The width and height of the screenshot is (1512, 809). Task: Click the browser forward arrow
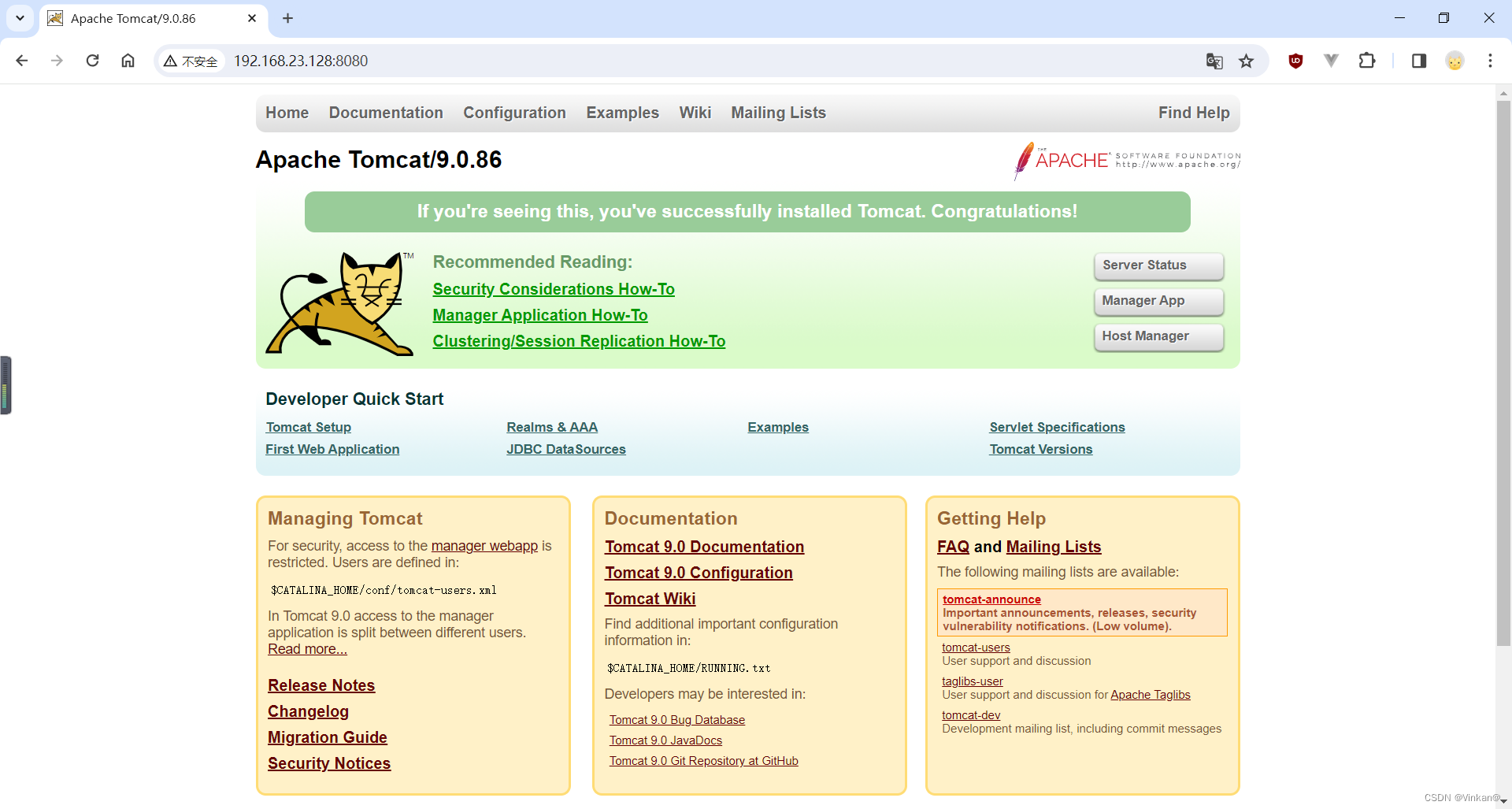click(57, 61)
